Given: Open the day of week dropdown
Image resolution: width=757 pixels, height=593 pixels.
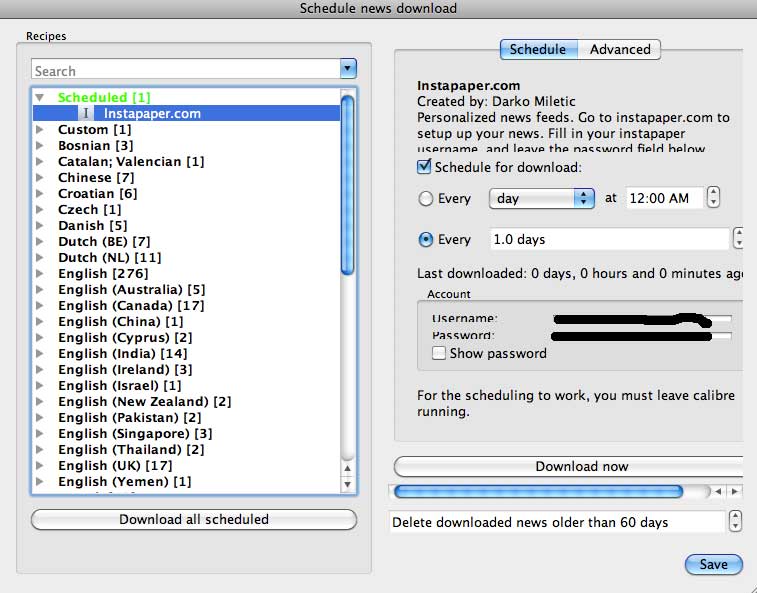Looking at the screenshot, I should click(x=541, y=198).
